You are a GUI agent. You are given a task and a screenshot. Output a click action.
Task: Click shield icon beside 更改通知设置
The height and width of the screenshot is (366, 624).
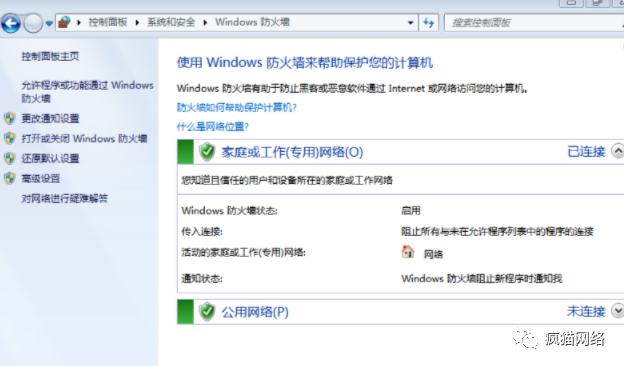(x=10, y=118)
